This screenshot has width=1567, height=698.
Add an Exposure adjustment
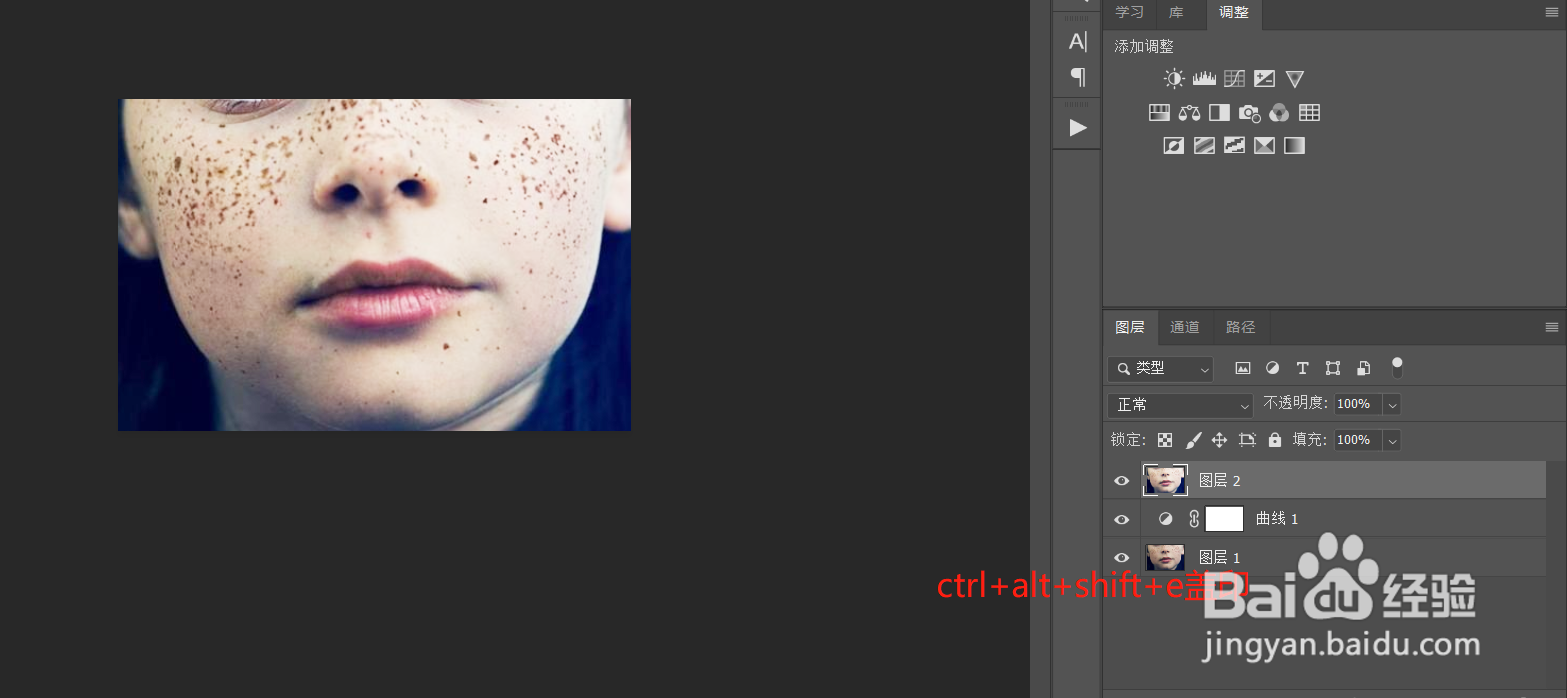1264,78
